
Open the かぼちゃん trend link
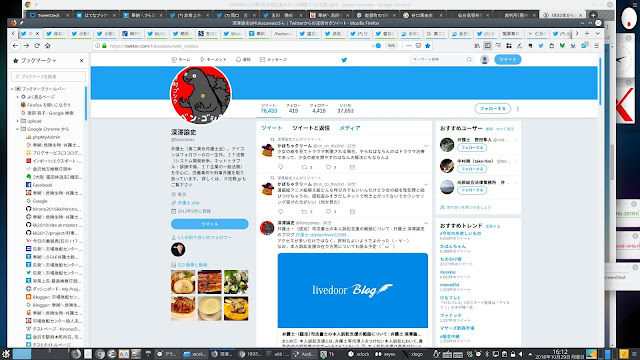(453, 247)
